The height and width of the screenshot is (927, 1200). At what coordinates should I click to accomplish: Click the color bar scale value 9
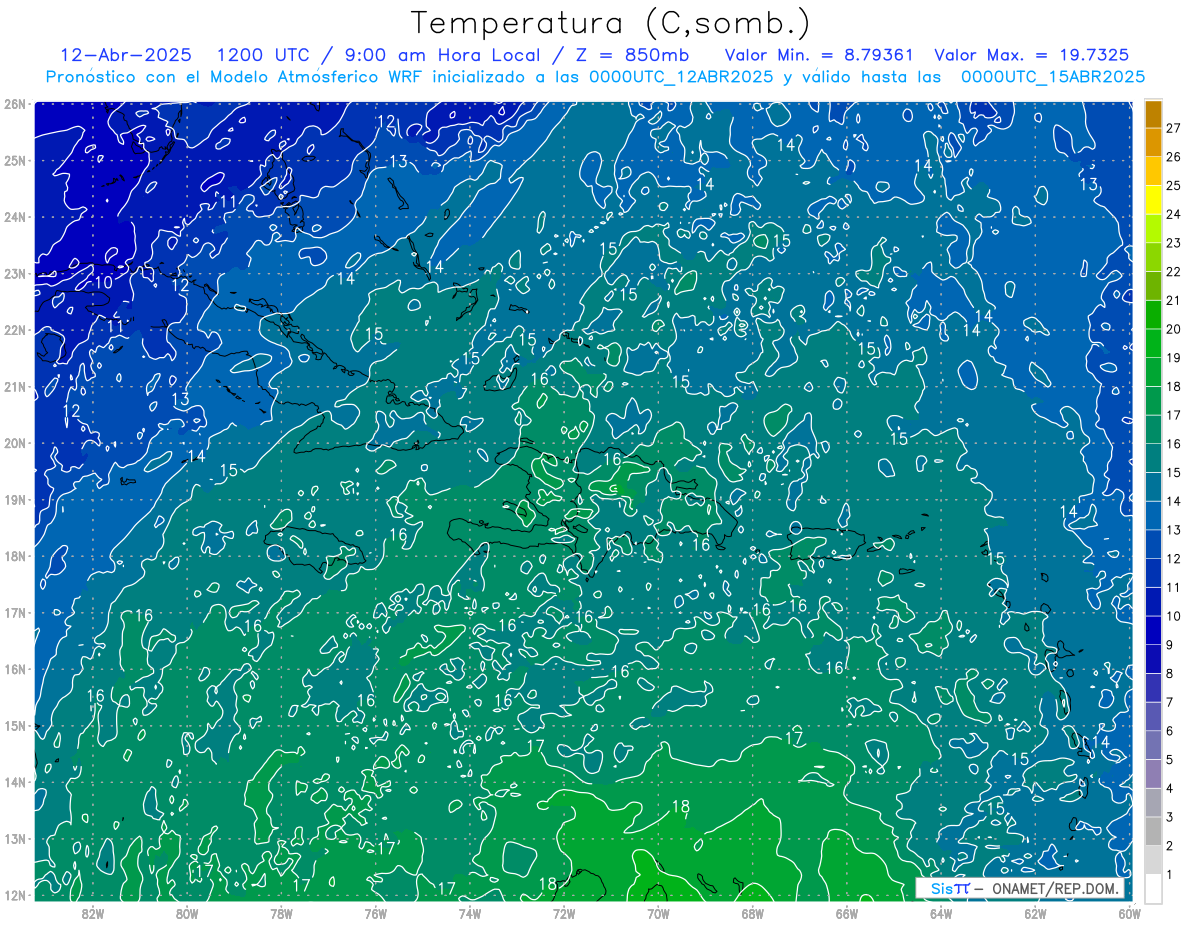click(x=1170, y=645)
